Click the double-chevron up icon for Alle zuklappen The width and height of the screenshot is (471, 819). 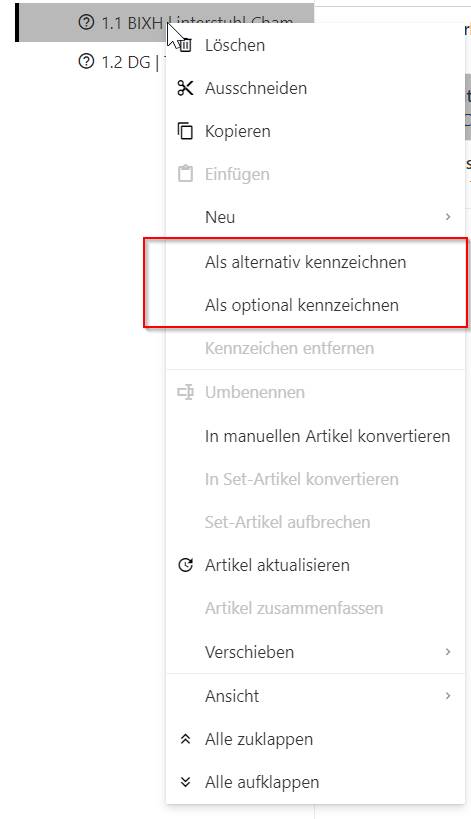coord(185,739)
